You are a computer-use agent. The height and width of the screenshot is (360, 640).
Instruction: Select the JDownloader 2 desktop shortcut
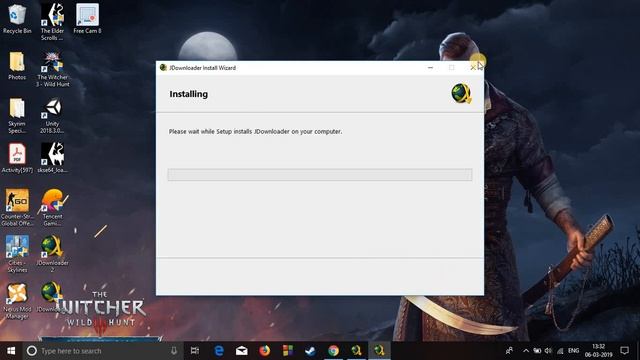pos(52,253)
